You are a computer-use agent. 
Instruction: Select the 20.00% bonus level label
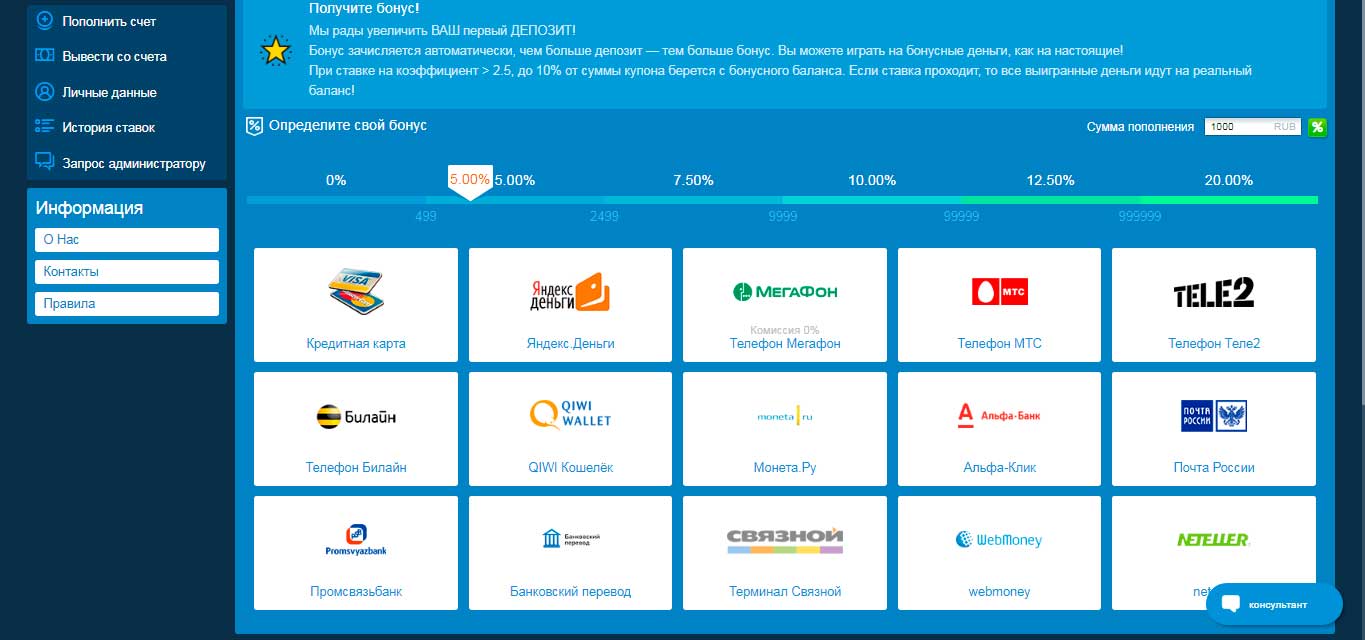(1229, 180)
